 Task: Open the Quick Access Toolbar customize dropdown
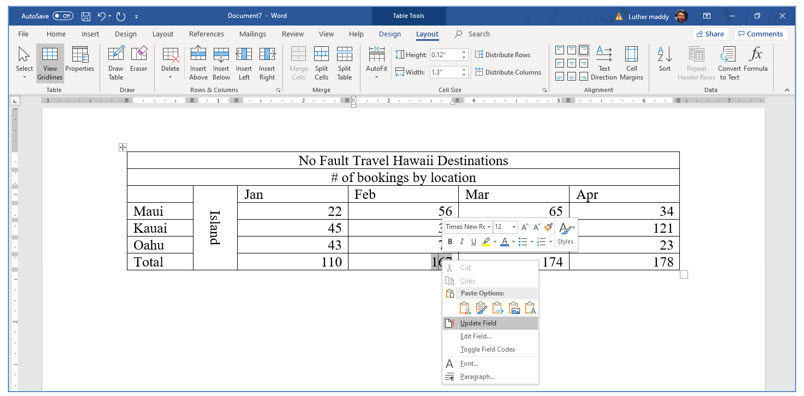click(x=136, y=16)
